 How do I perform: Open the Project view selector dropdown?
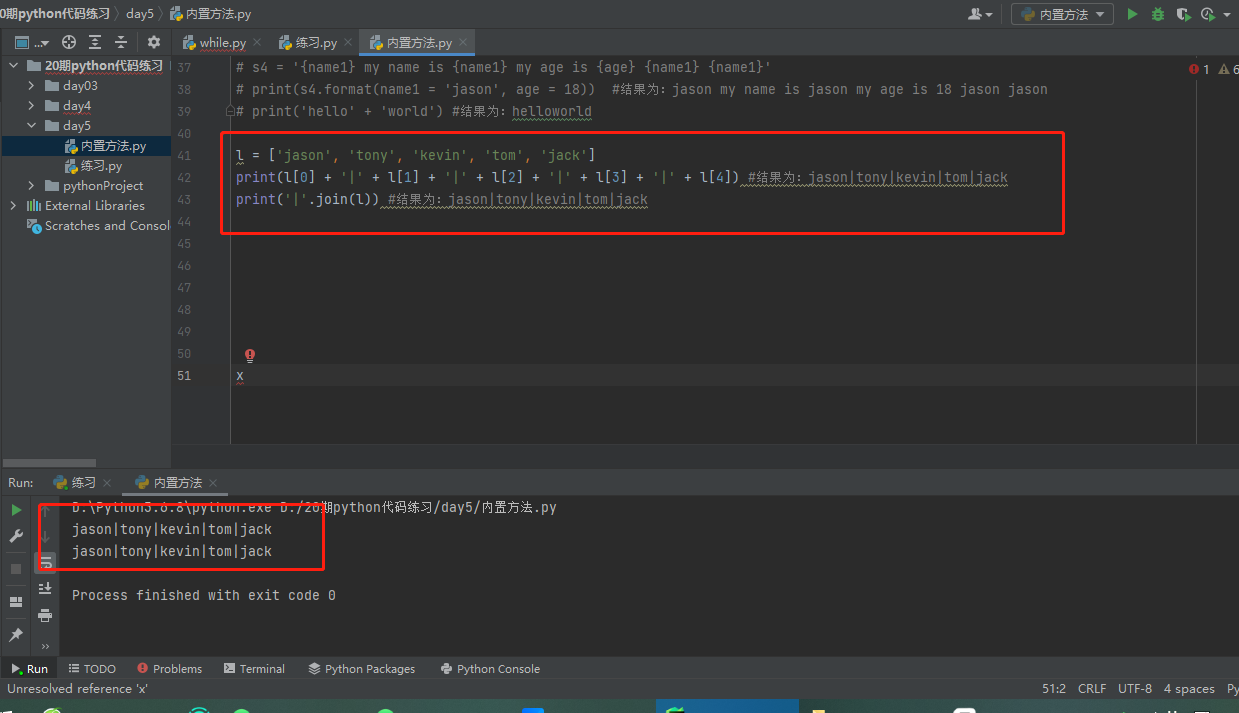[x=32, y=42]
